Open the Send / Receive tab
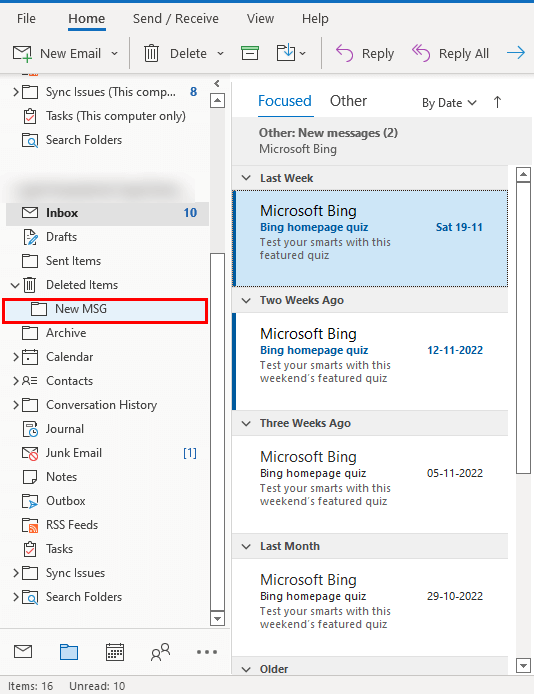 (x=176, y=19)
